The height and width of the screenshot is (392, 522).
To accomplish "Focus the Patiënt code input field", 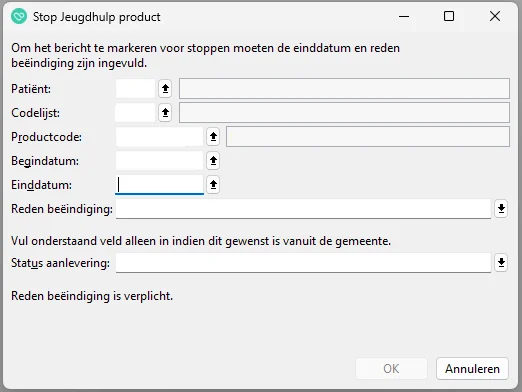I will [x=135, y=89].
